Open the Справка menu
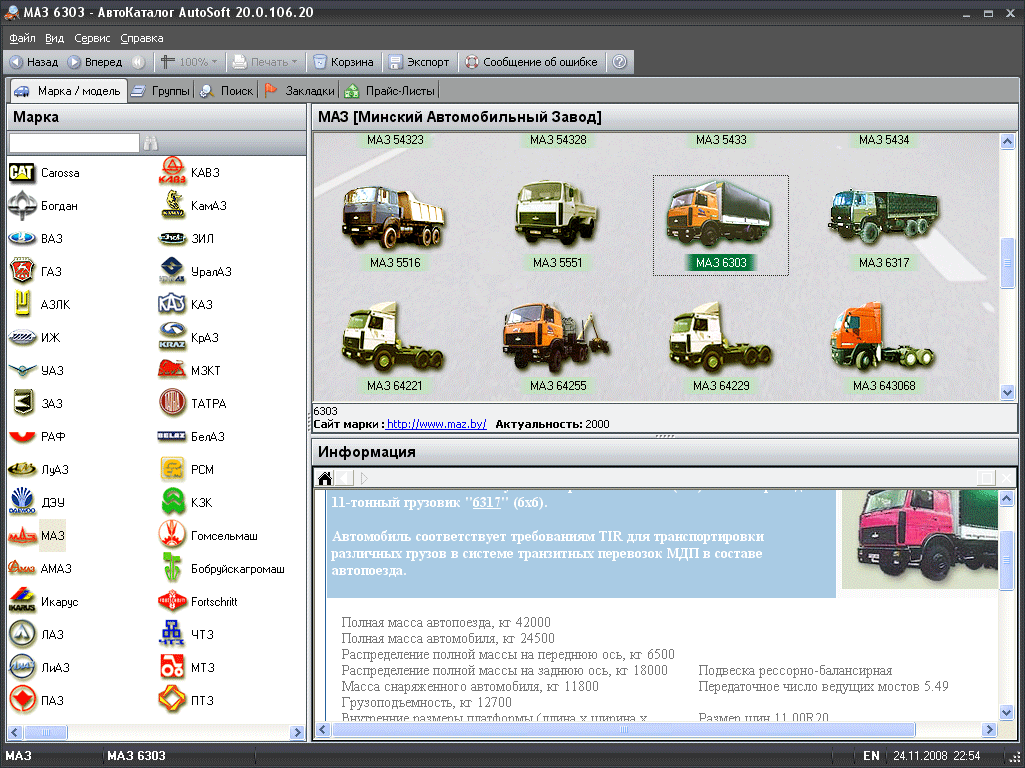 coord(142,38)
